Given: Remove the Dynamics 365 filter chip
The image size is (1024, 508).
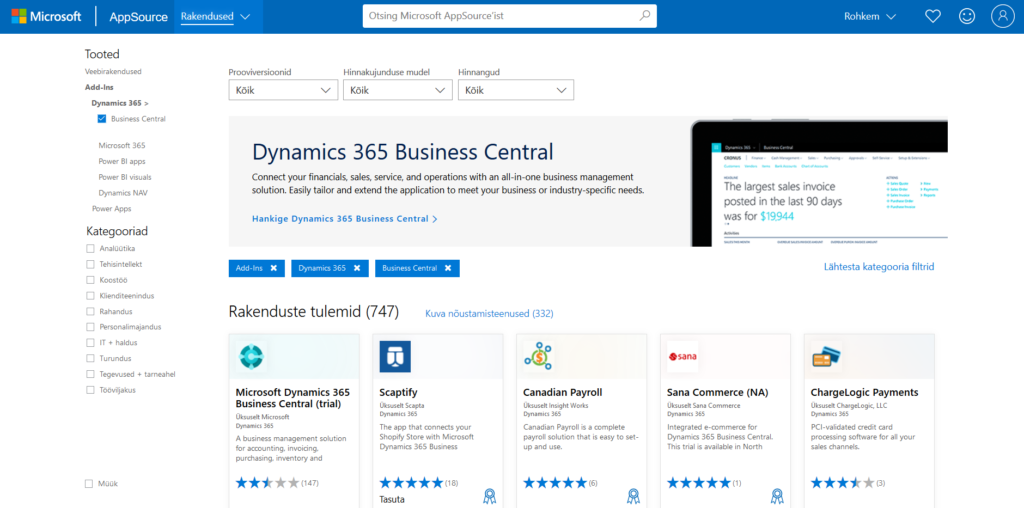Looking at the screenshot, I should (x=357, y=268).
